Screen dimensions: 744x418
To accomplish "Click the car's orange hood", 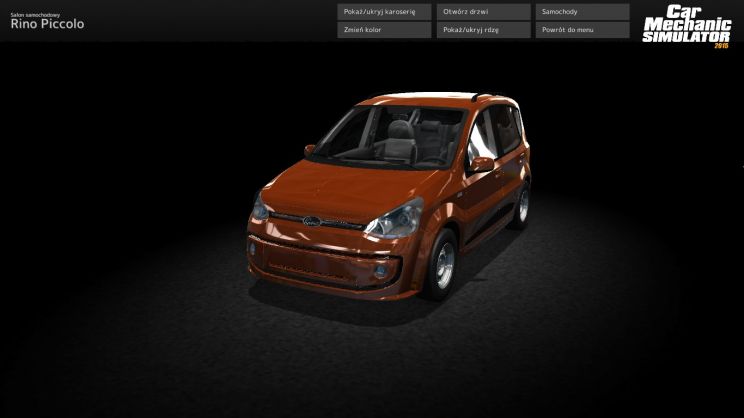I will (x=346, y=187).
